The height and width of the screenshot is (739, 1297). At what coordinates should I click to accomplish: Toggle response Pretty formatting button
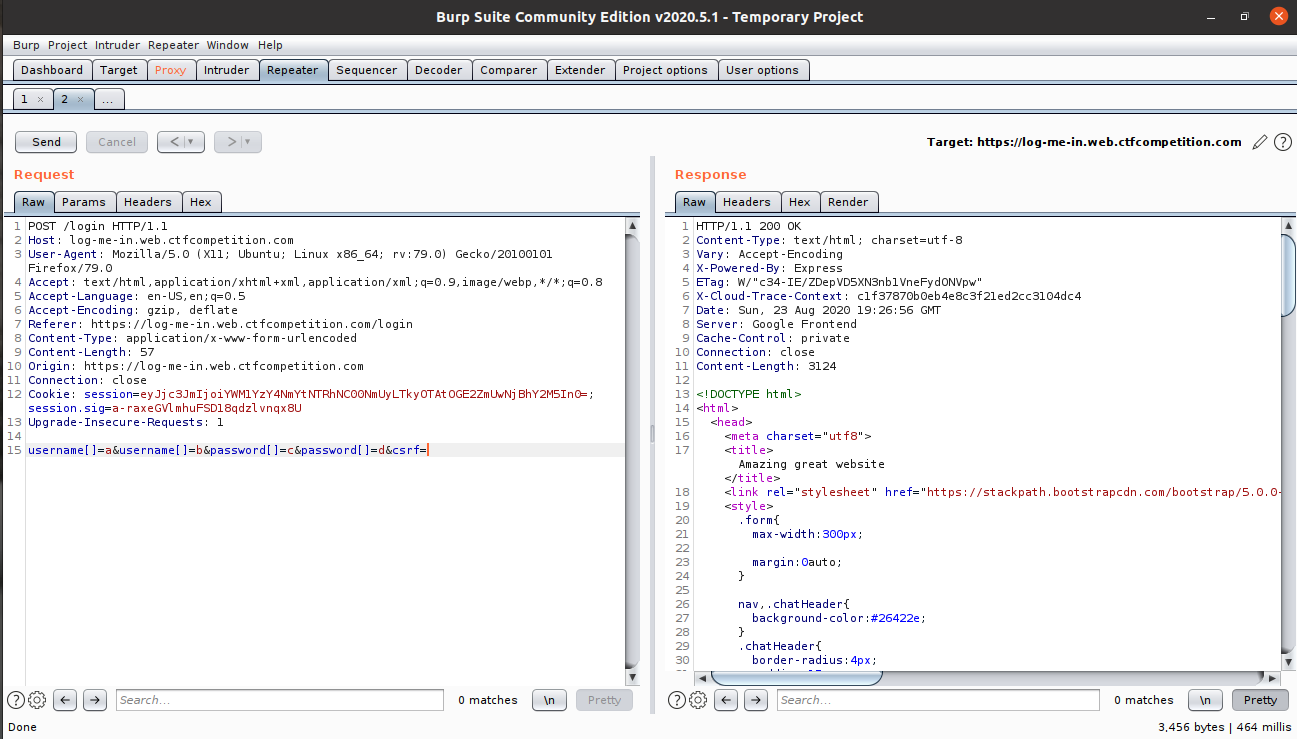pos(1260,700)
